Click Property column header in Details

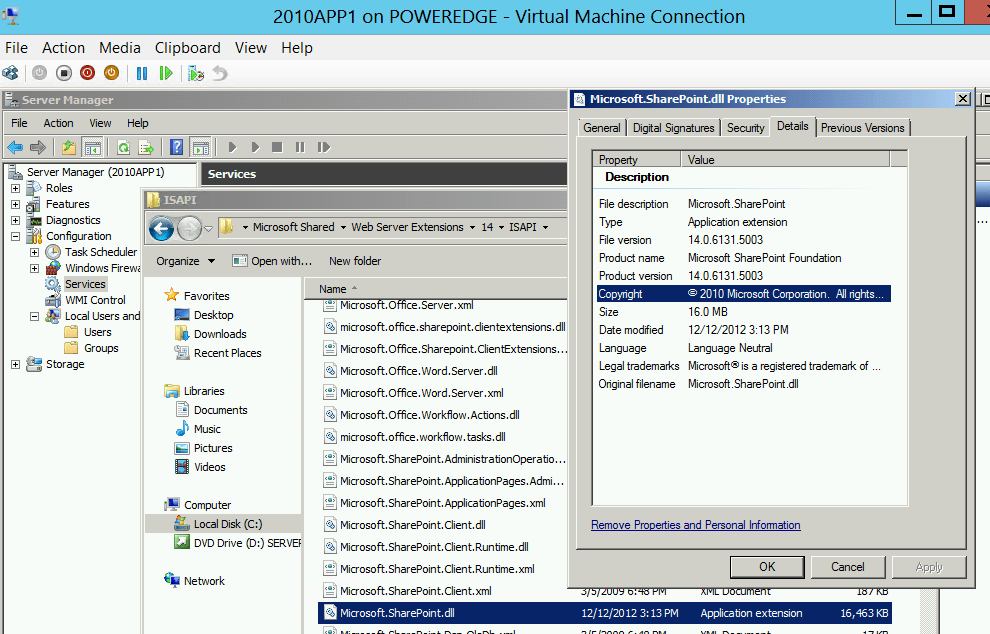636,160
